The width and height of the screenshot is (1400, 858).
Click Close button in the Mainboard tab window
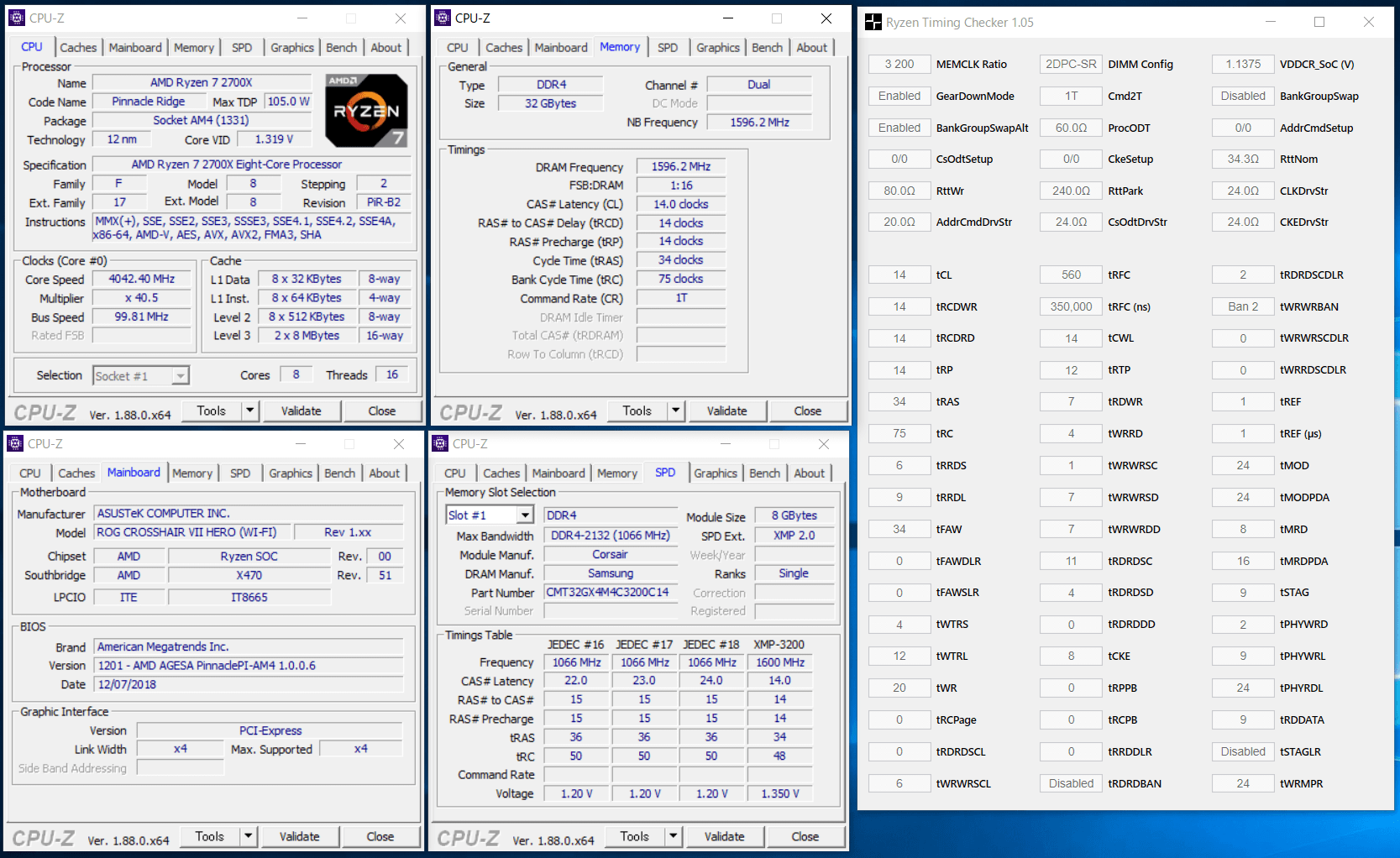380,836
